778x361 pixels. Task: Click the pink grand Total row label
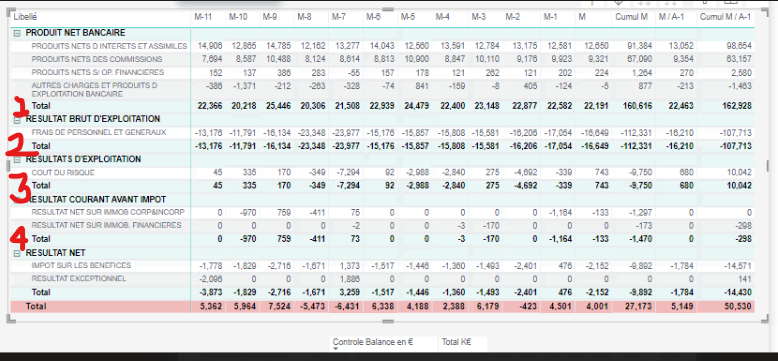coord(36,306)
